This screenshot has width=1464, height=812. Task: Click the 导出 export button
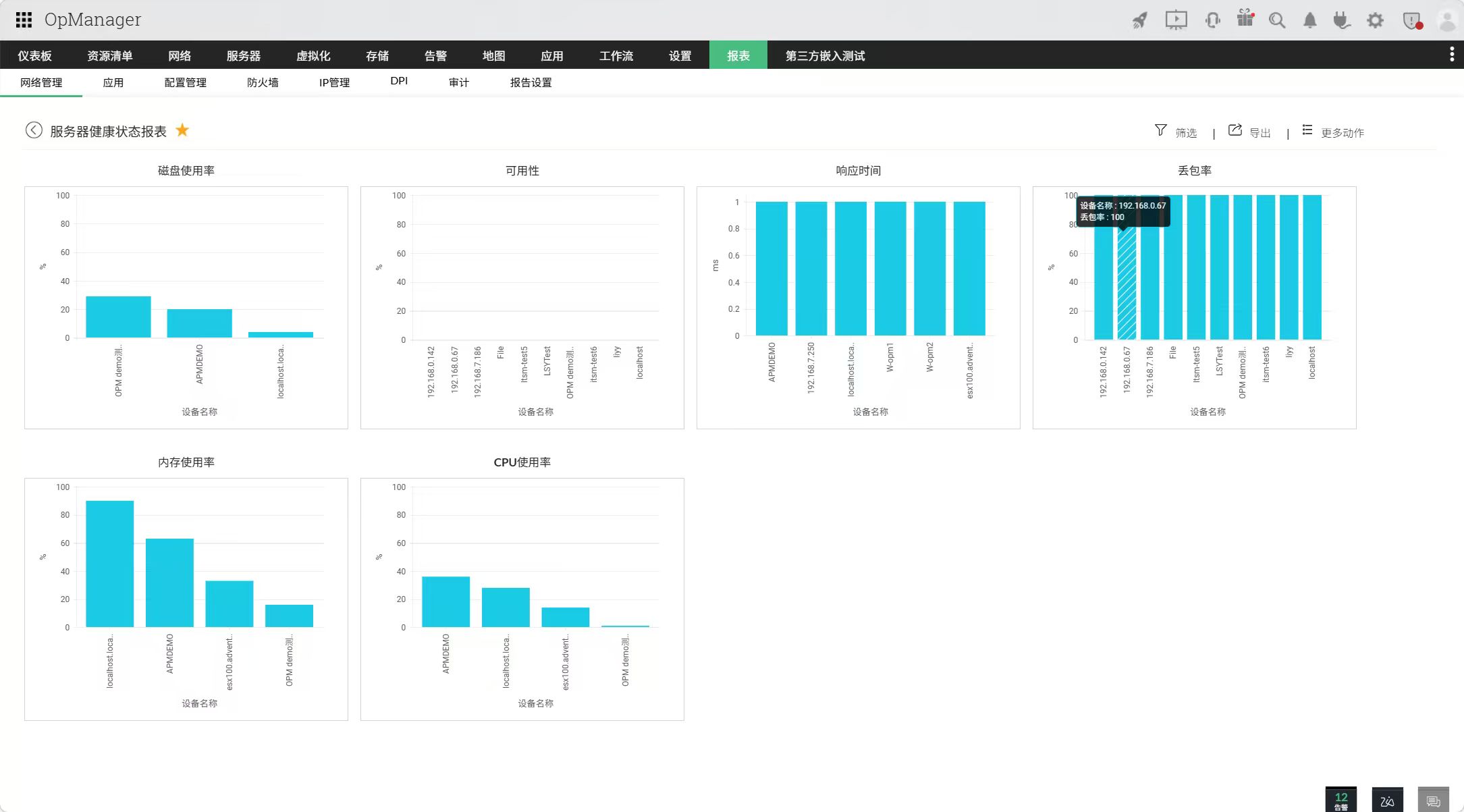click(x=1249, y=132)
